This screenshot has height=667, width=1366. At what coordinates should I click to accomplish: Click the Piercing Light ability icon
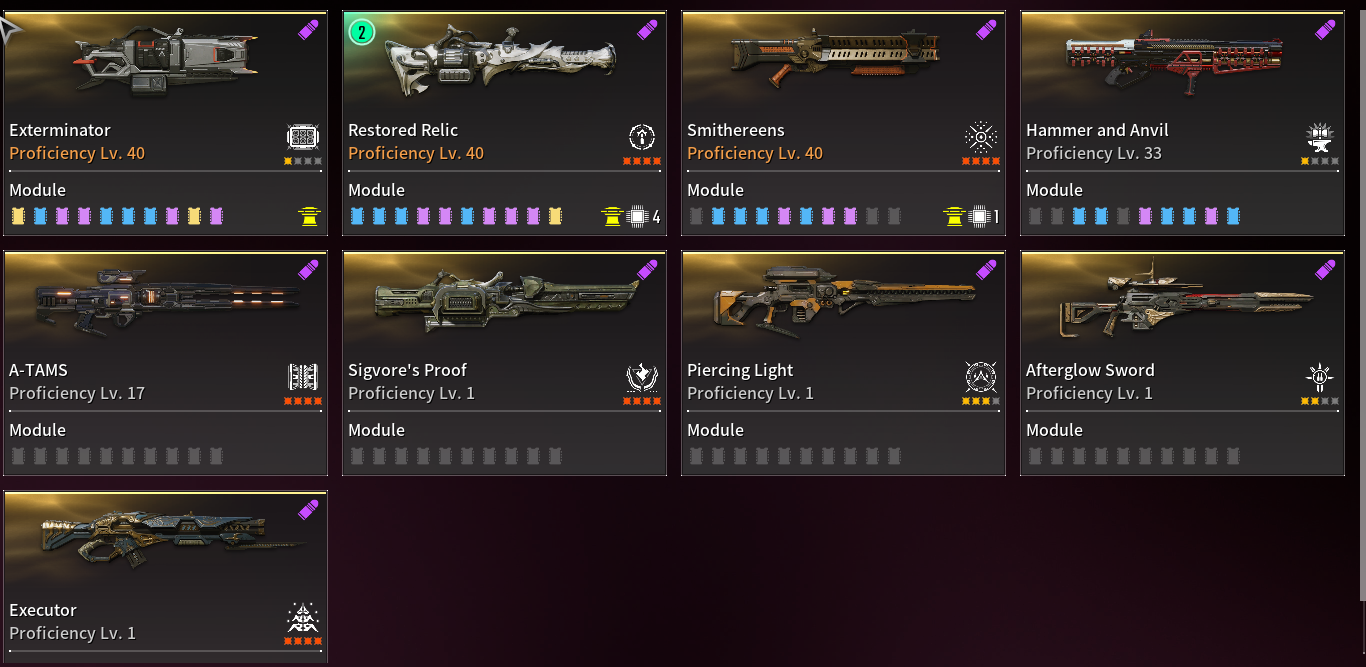tap(981, 377)
